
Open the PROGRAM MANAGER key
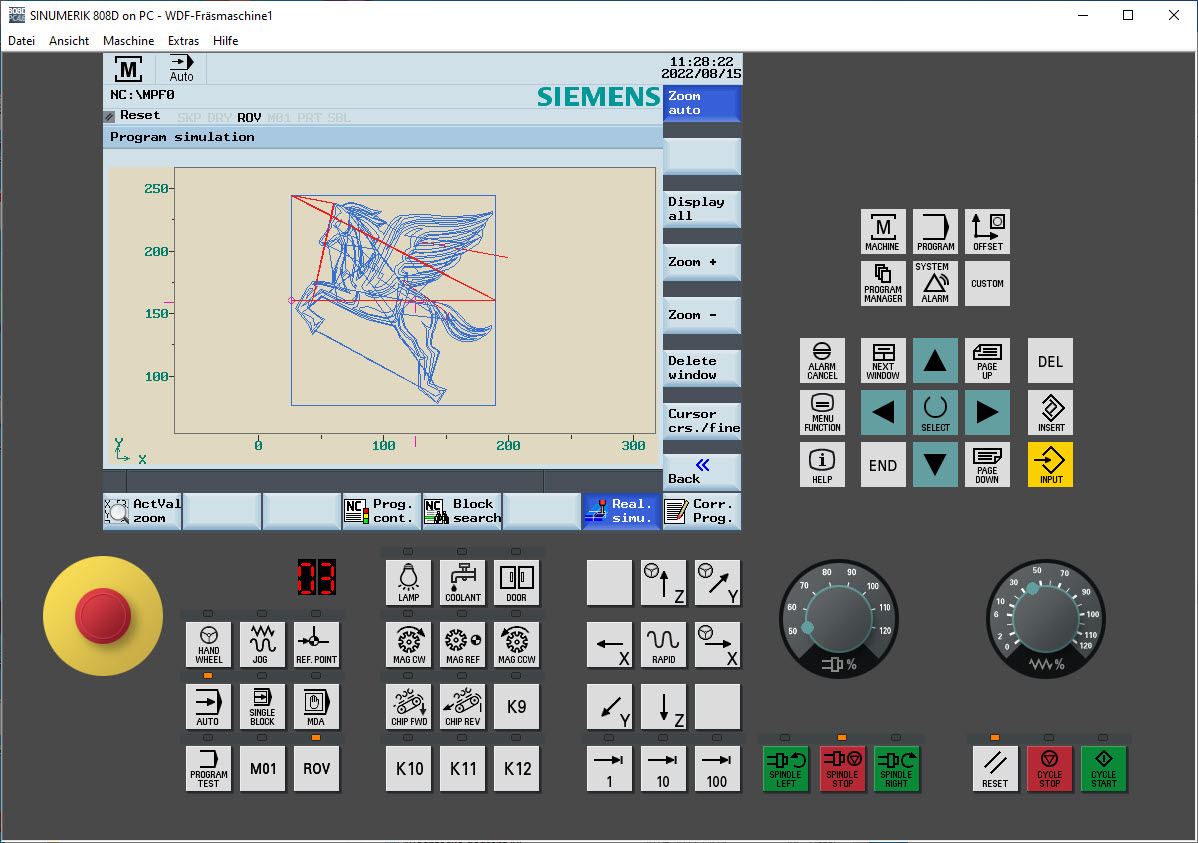point(882,284)
